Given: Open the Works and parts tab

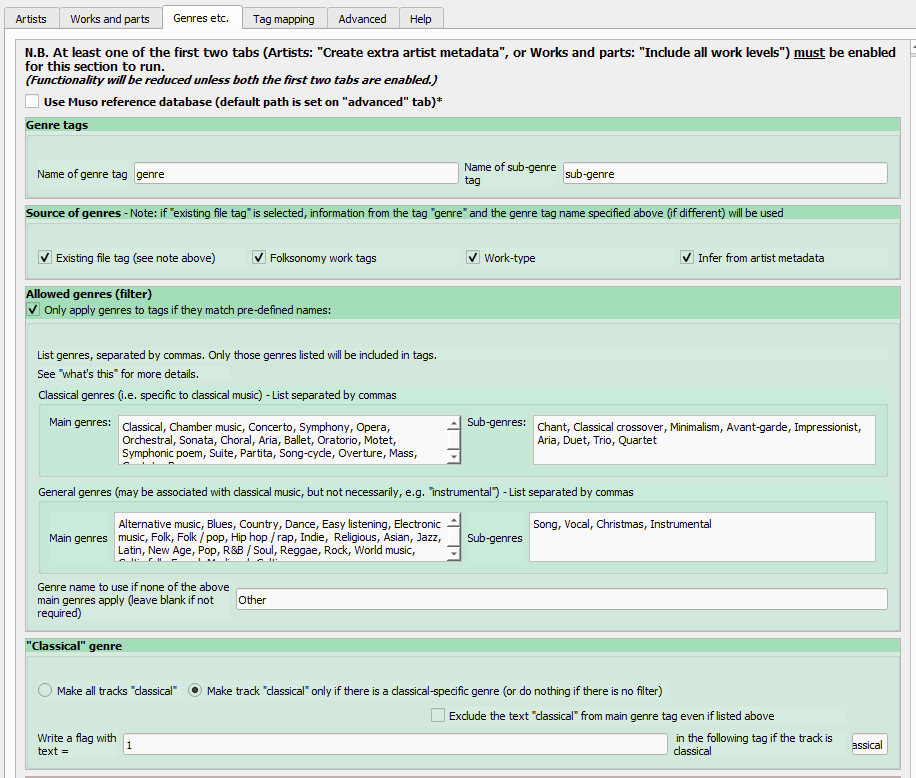Looking at the screenshot, I should click(x=110, y=18).
